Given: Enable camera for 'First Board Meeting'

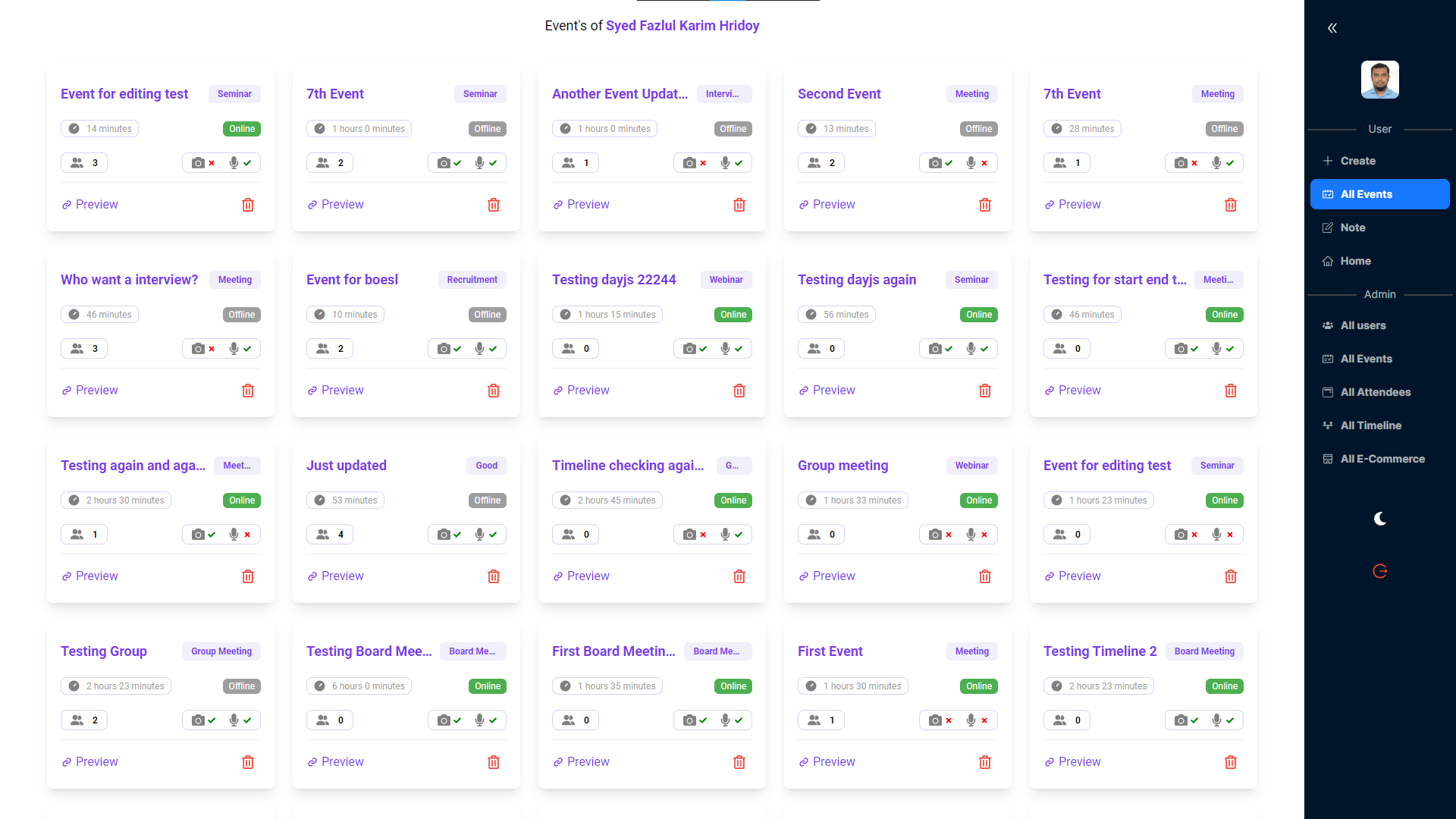Looking at the screenshot, I should pos(691,720).
